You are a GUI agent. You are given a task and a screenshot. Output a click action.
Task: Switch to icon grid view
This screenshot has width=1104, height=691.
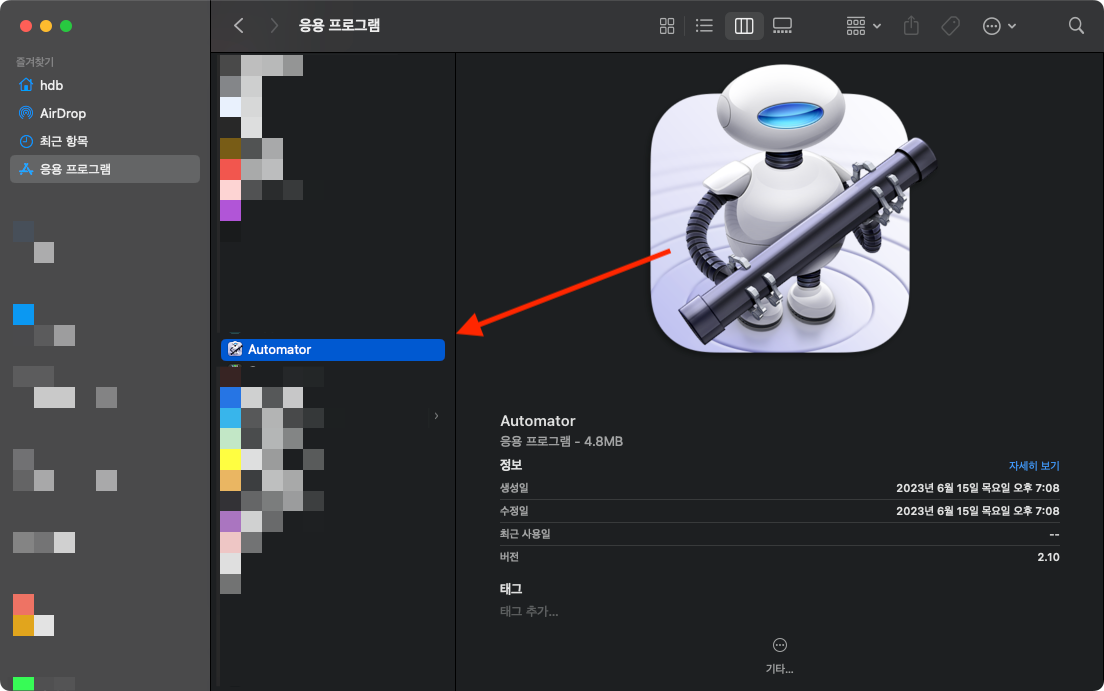click(667, 26)
